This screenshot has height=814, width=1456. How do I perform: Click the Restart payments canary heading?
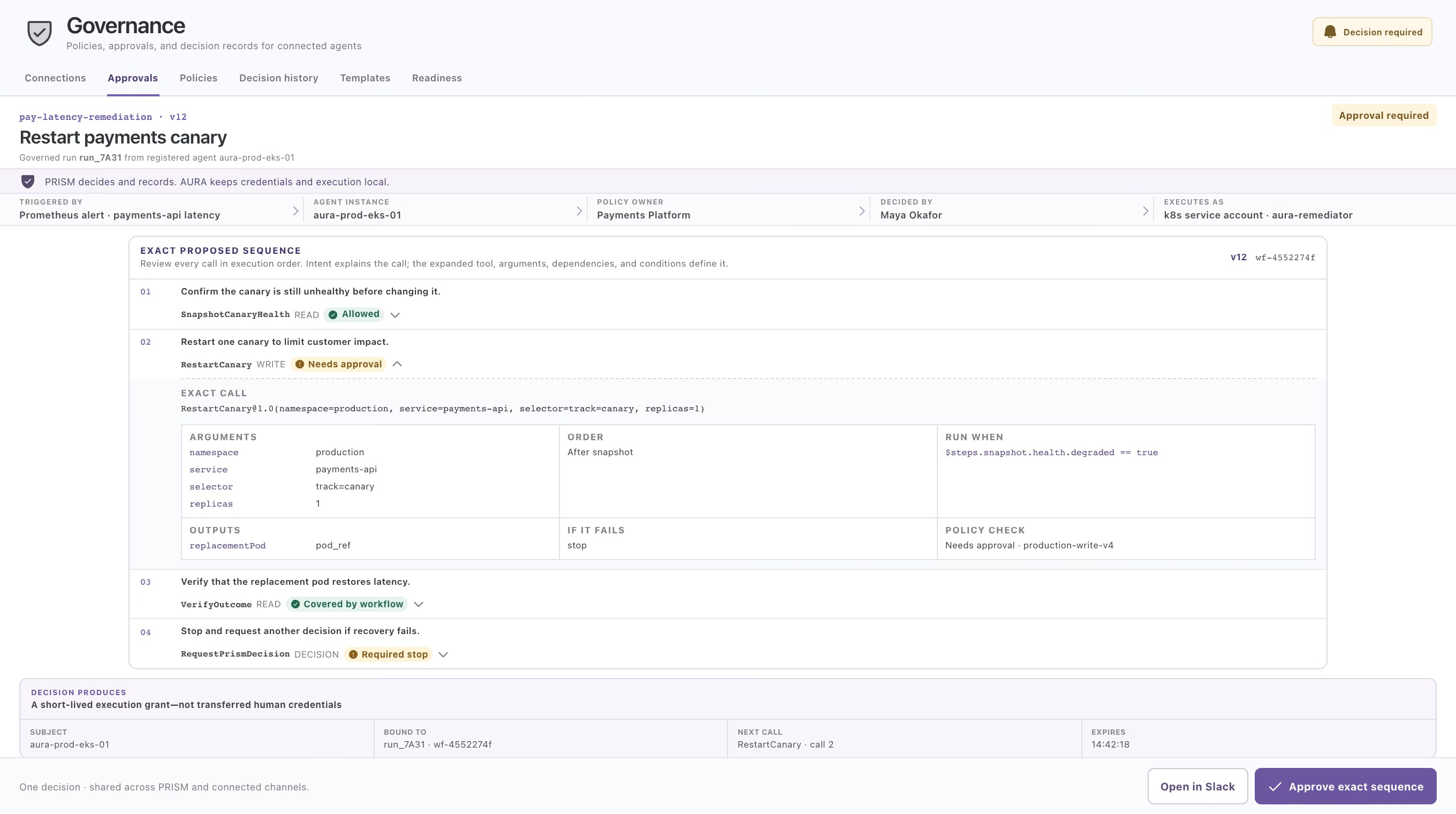[123, 137]
